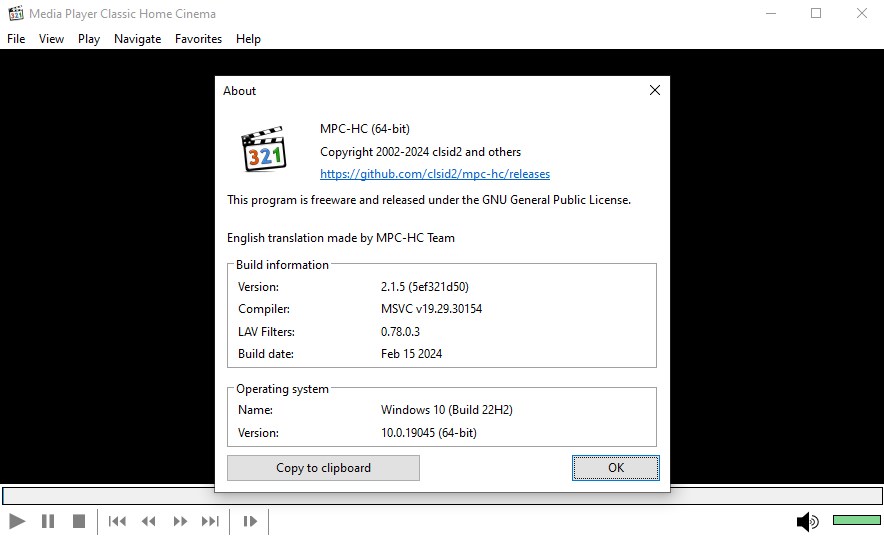Skip to the previous track
The height and width of the screenshot is (540, 884).
117,521
